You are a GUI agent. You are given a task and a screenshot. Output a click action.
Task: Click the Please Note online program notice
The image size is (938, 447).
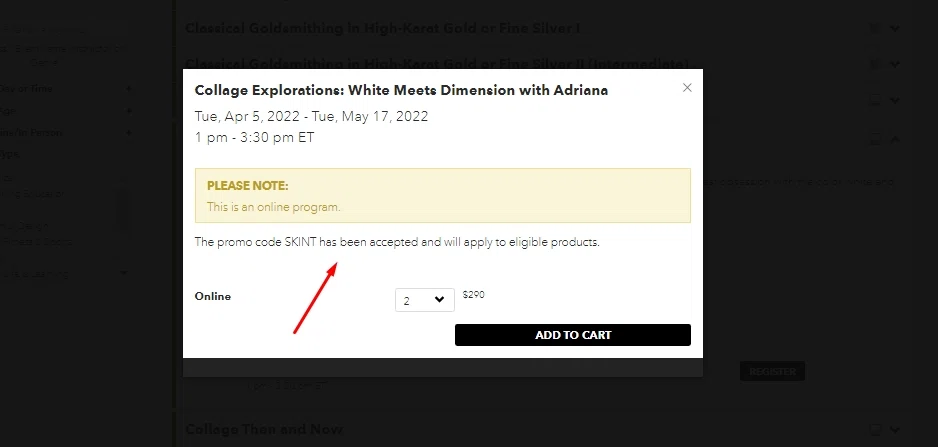[443, 196]
